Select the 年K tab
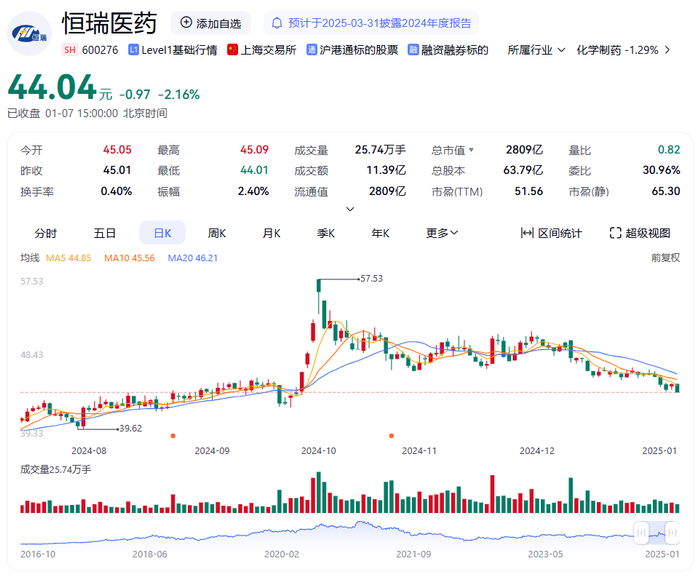 [380, 233]
